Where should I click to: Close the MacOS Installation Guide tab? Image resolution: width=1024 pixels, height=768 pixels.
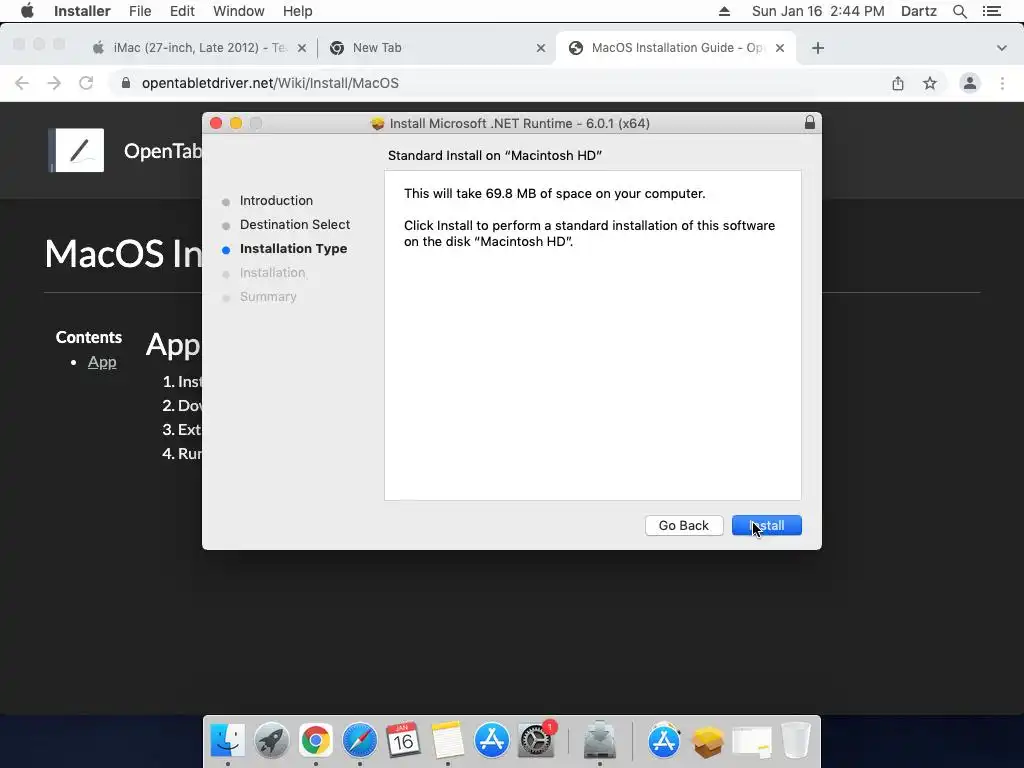pyautogui.click(x=780, y=48)
